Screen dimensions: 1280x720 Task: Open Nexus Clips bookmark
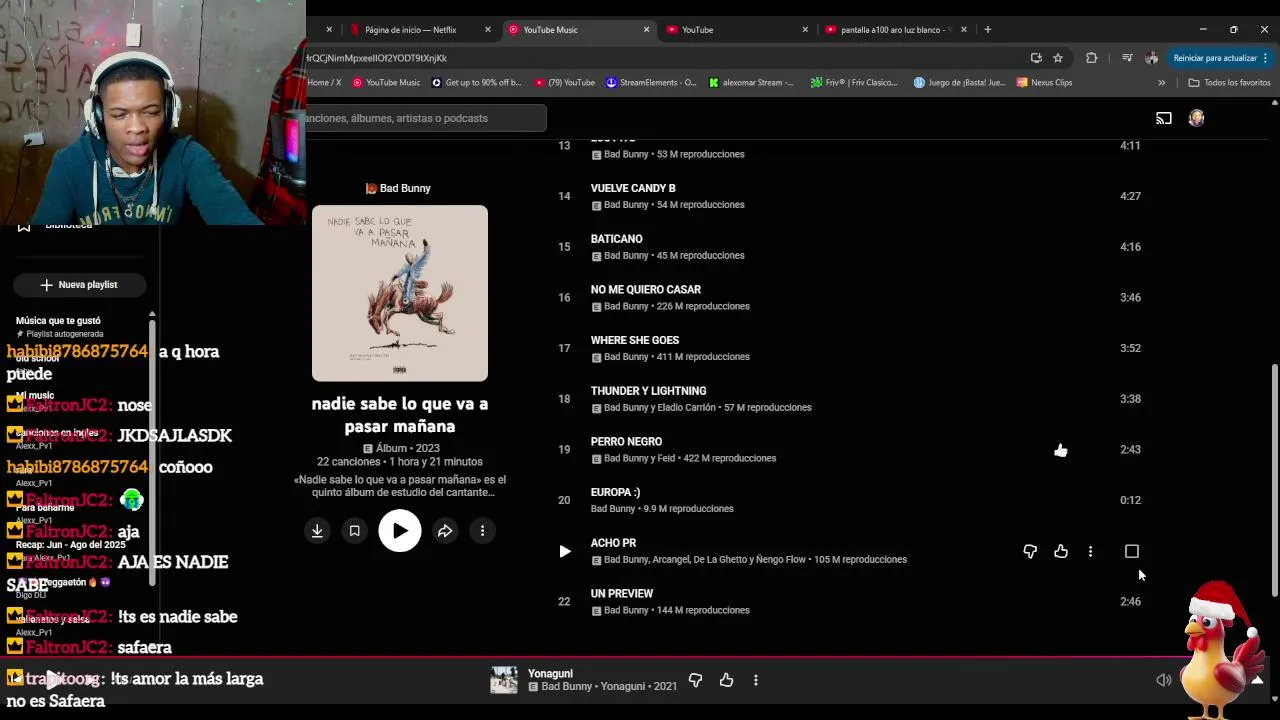(1044, 83)
